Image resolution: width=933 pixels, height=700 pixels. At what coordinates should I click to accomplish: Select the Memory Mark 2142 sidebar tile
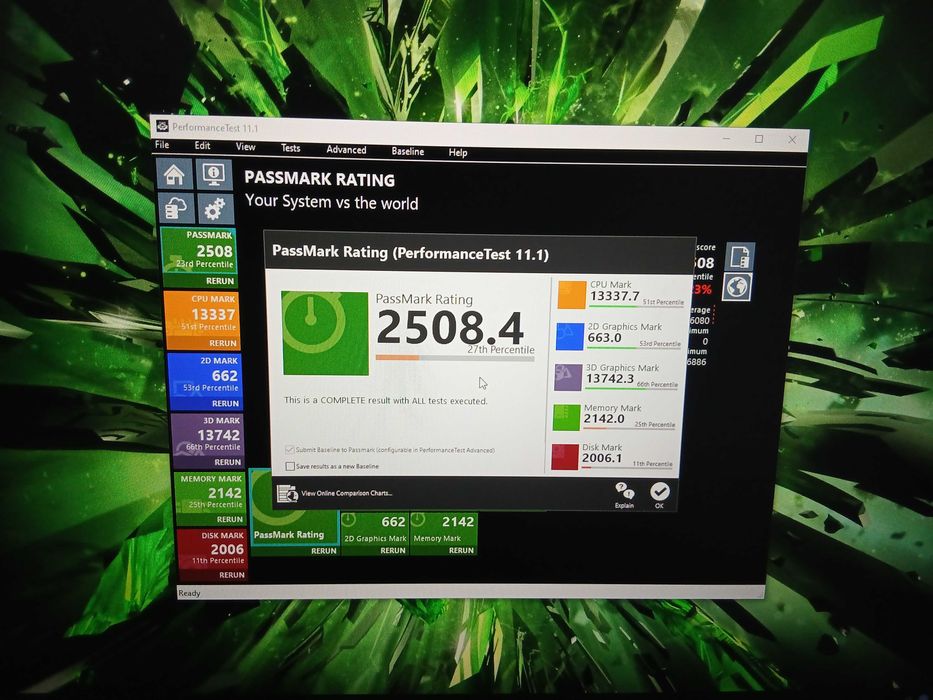click(x=209, y=492)
